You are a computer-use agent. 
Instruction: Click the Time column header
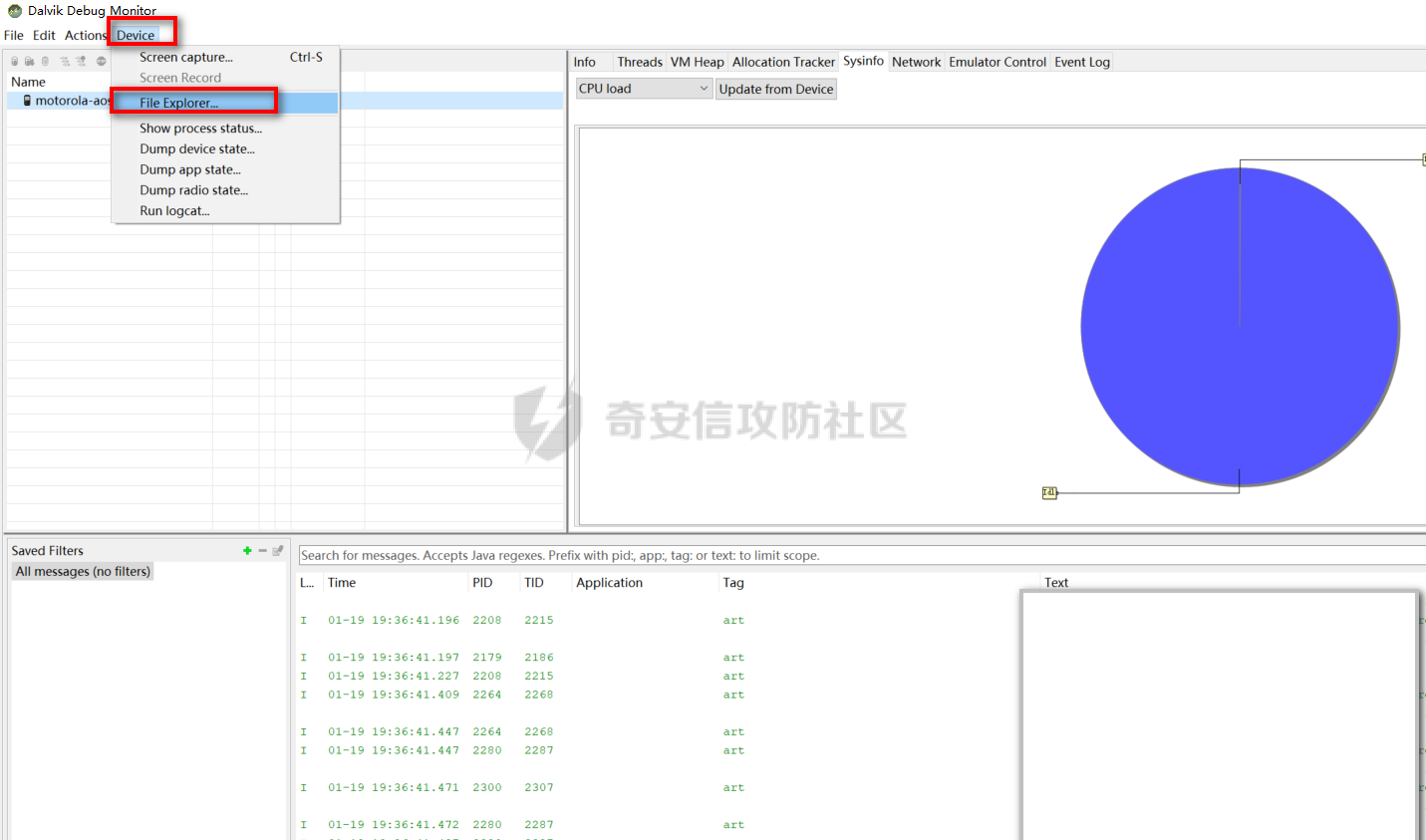point(342,583)
